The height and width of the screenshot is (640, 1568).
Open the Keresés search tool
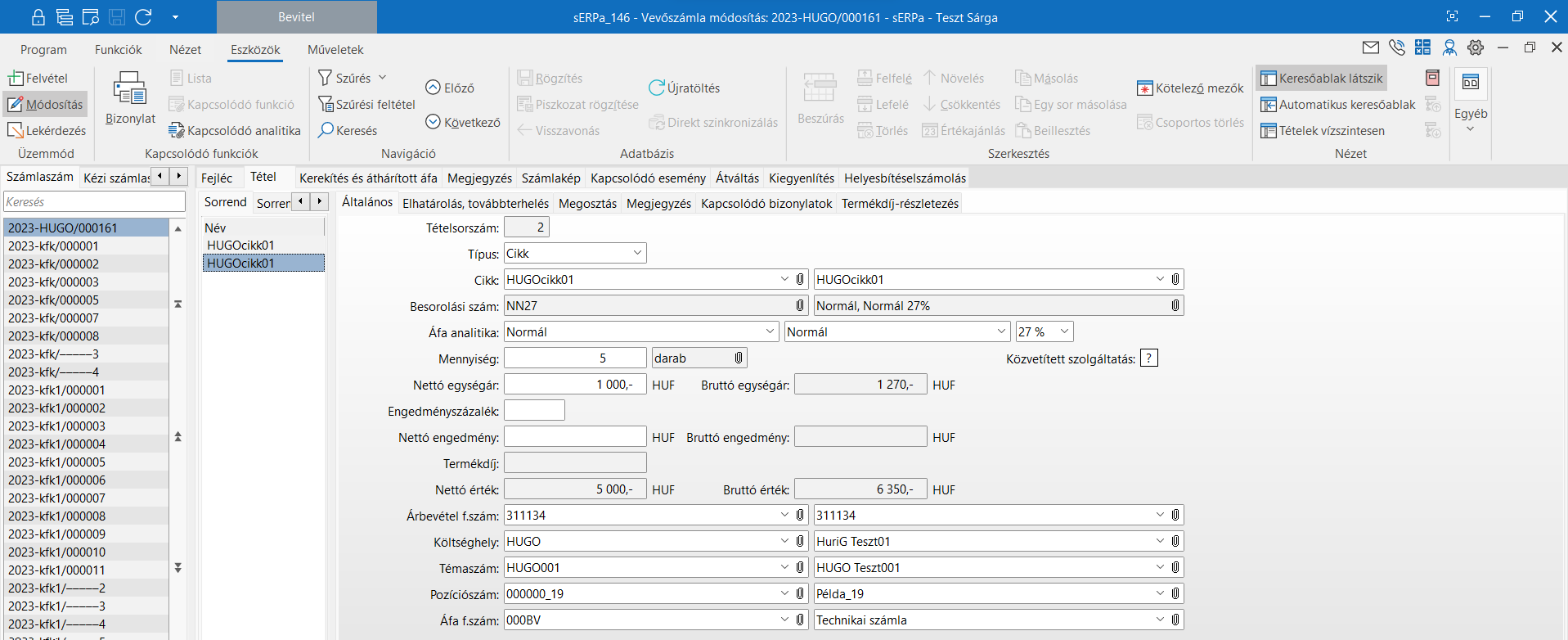pos(348,130)
